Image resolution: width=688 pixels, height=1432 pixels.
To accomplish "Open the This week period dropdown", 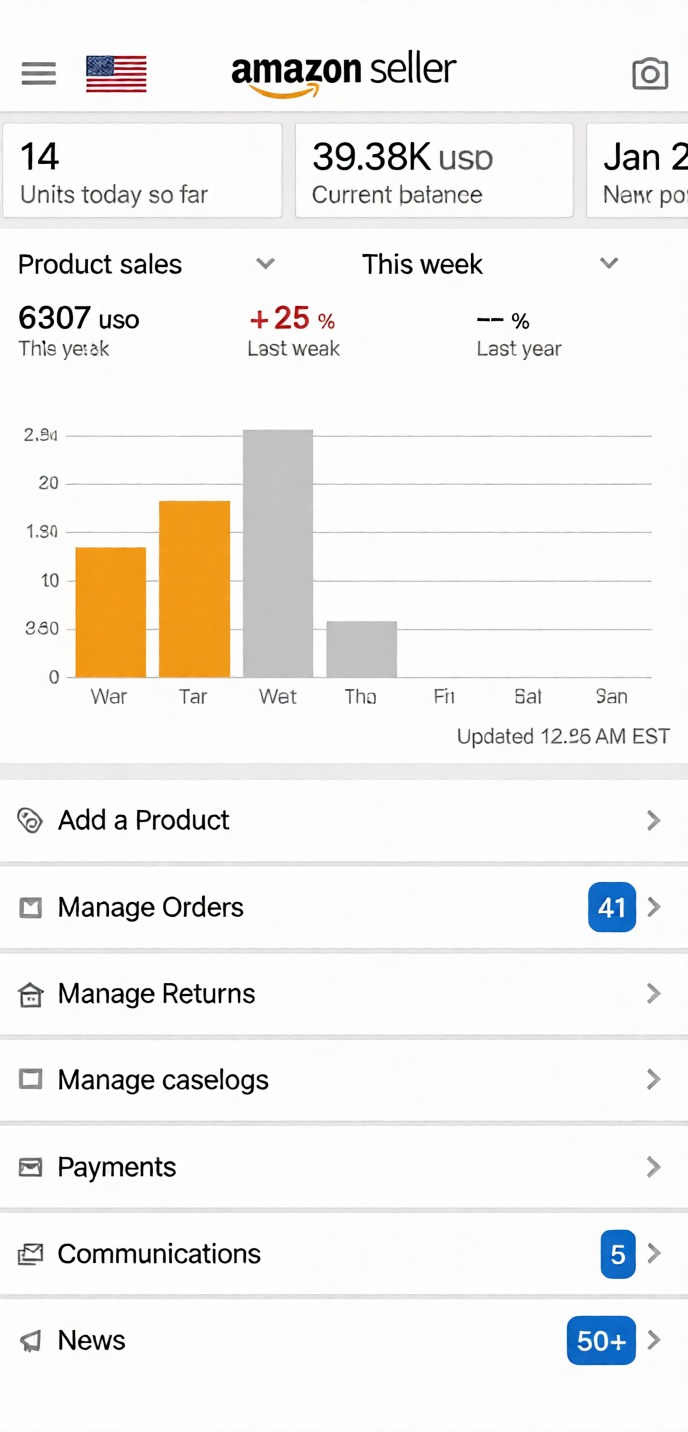I will [608, 264].
